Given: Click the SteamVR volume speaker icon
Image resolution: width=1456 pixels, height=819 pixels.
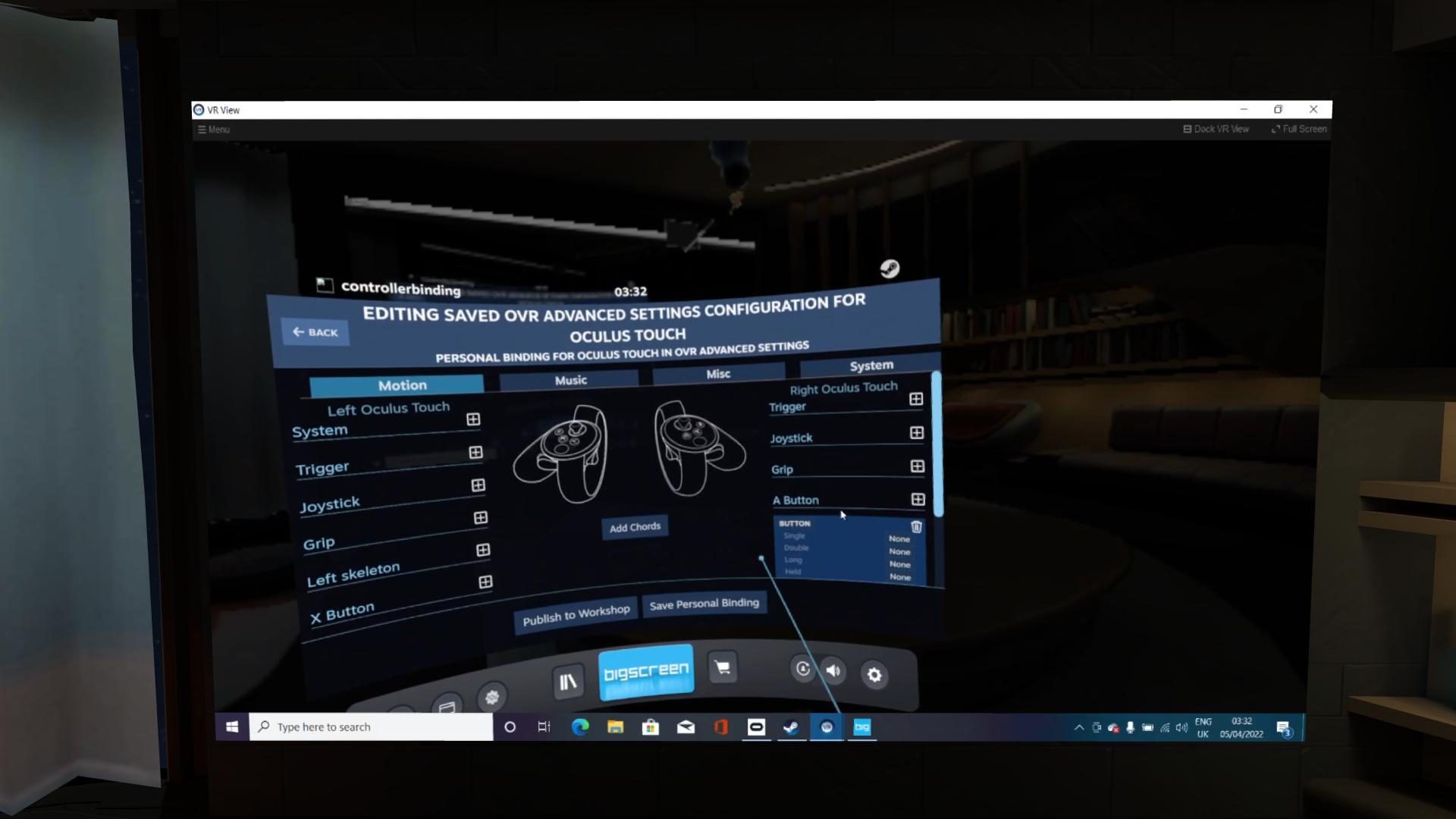Looking at the screenshot, I should 833,670.
